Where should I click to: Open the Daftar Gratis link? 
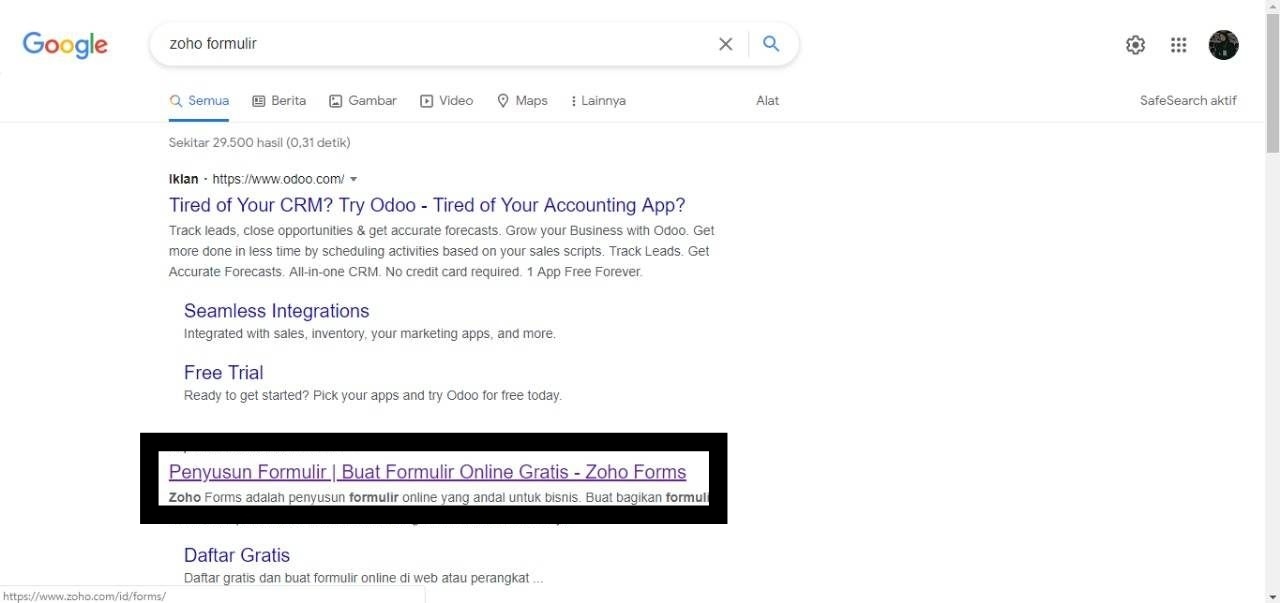pos(237,555)
